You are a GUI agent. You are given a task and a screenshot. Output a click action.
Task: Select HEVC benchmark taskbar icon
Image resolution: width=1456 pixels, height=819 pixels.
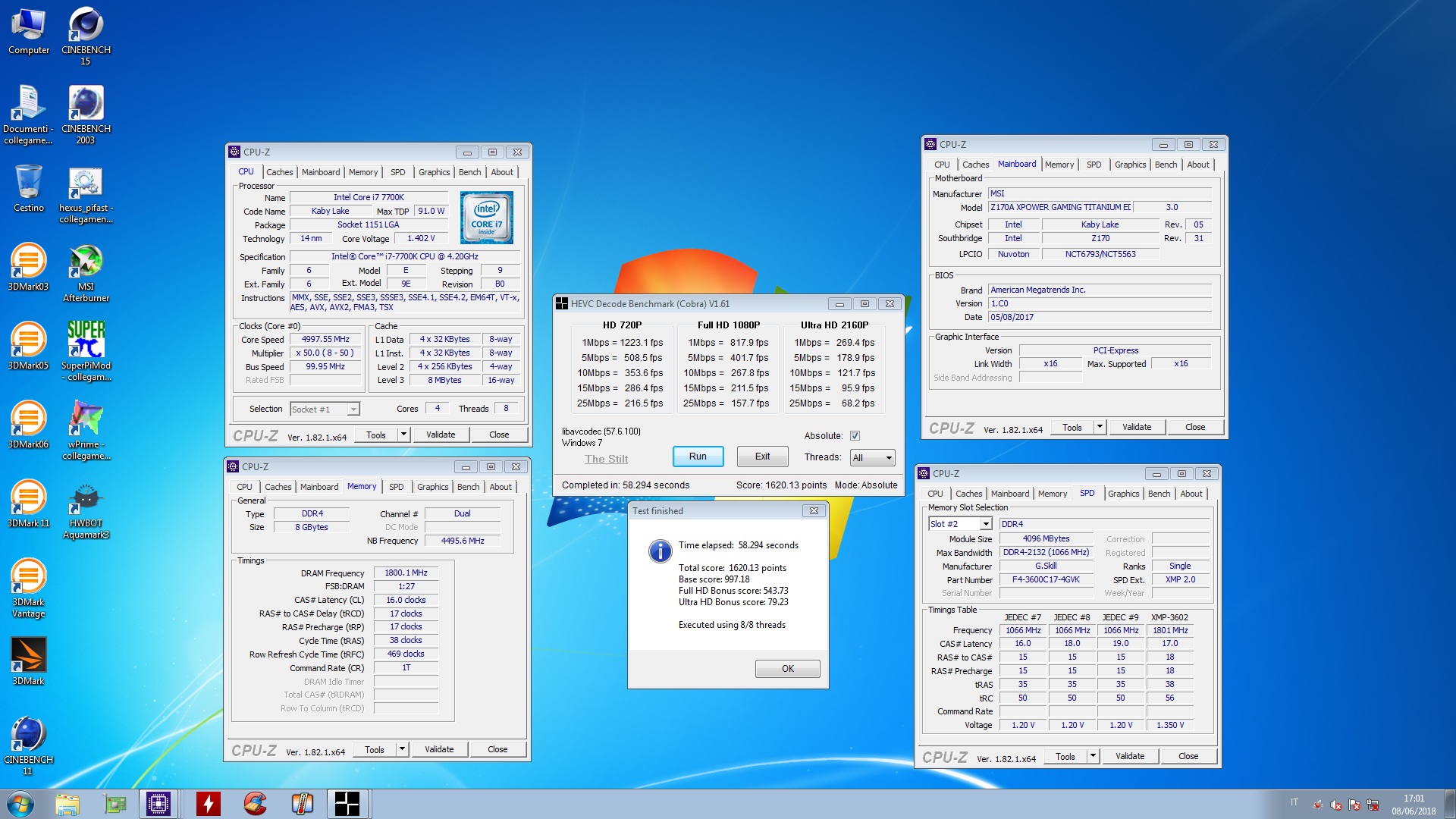(x=347, y=804)
